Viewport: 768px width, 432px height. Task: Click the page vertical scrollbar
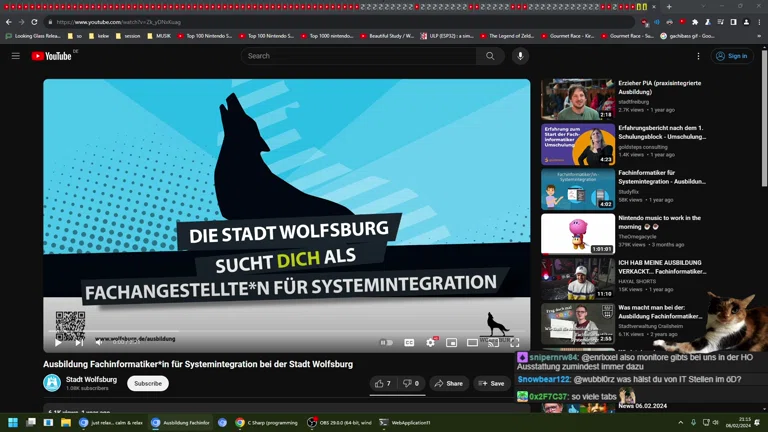(765, 118)
